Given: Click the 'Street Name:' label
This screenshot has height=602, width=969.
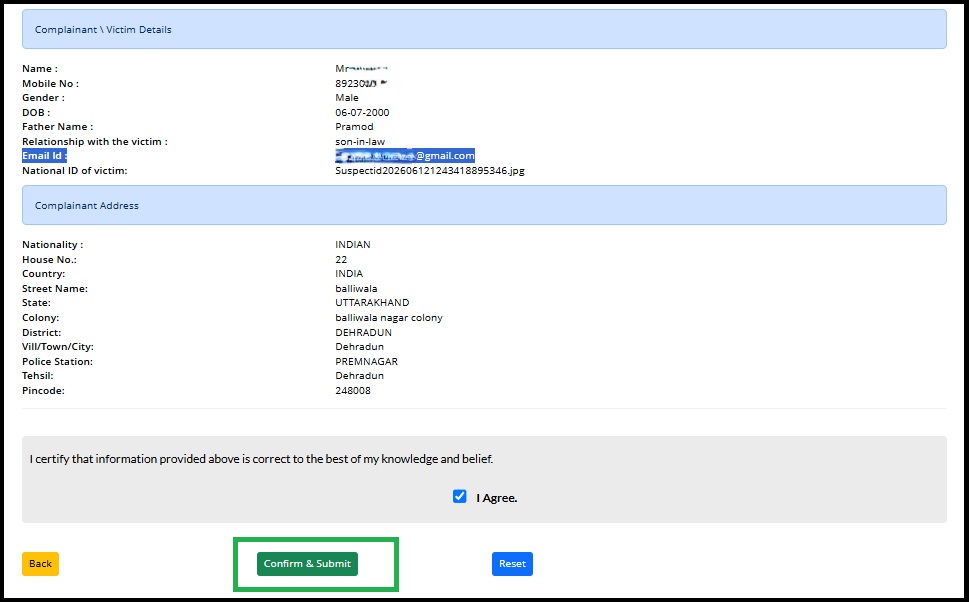Looking at the screenshot, I should tap(55, 289).
